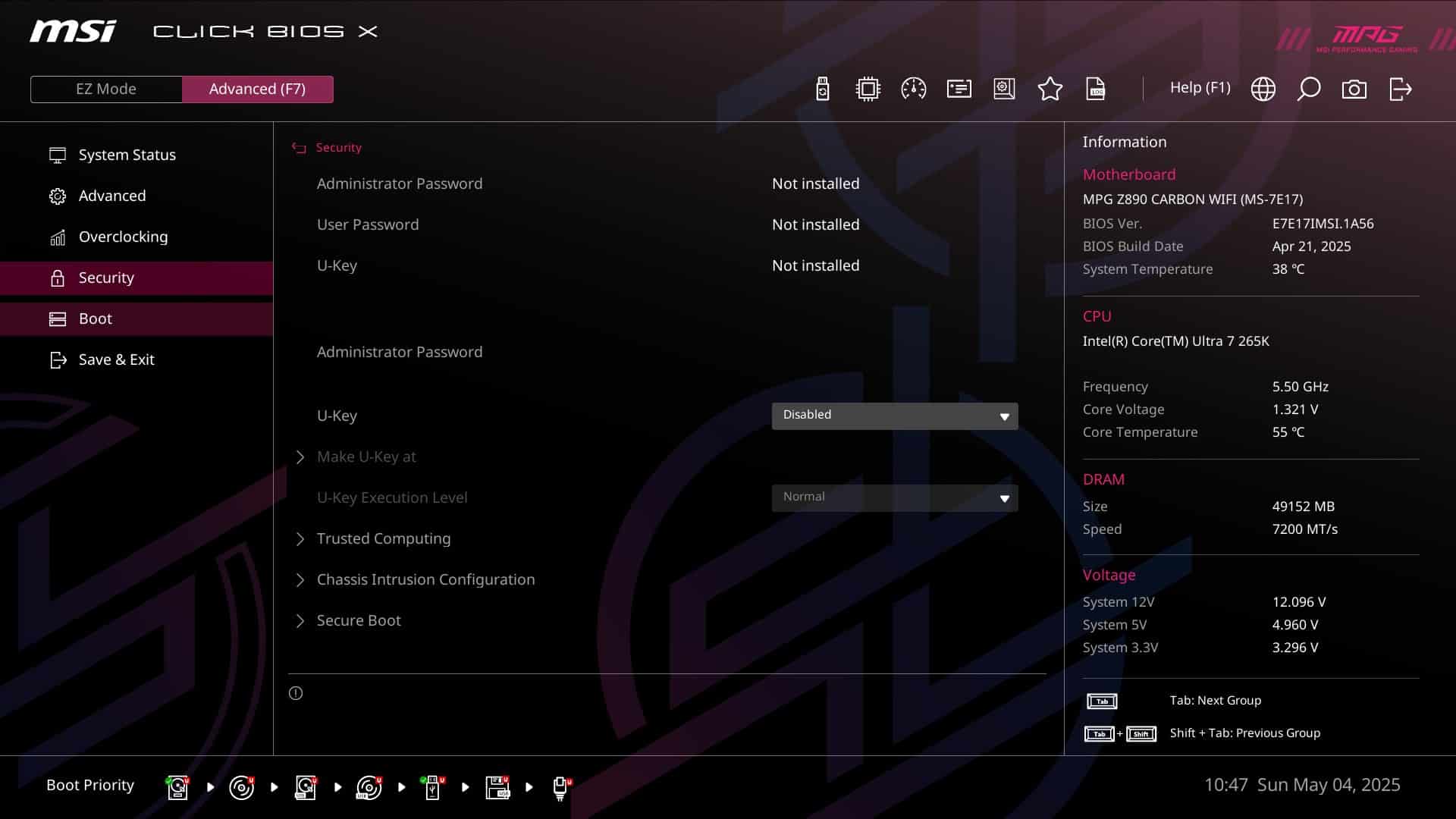Click System Temperature 38 °C value
Screen dimensions: 1456x819
tap(1288, 269)
